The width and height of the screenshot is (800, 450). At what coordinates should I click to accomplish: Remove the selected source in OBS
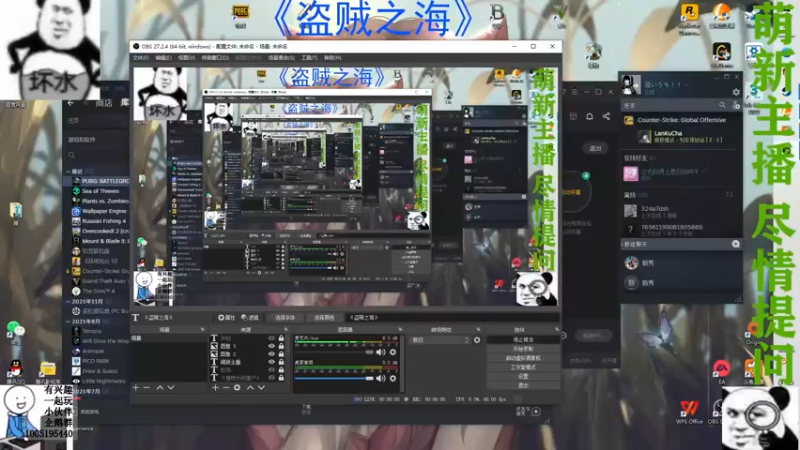(226, 388)
